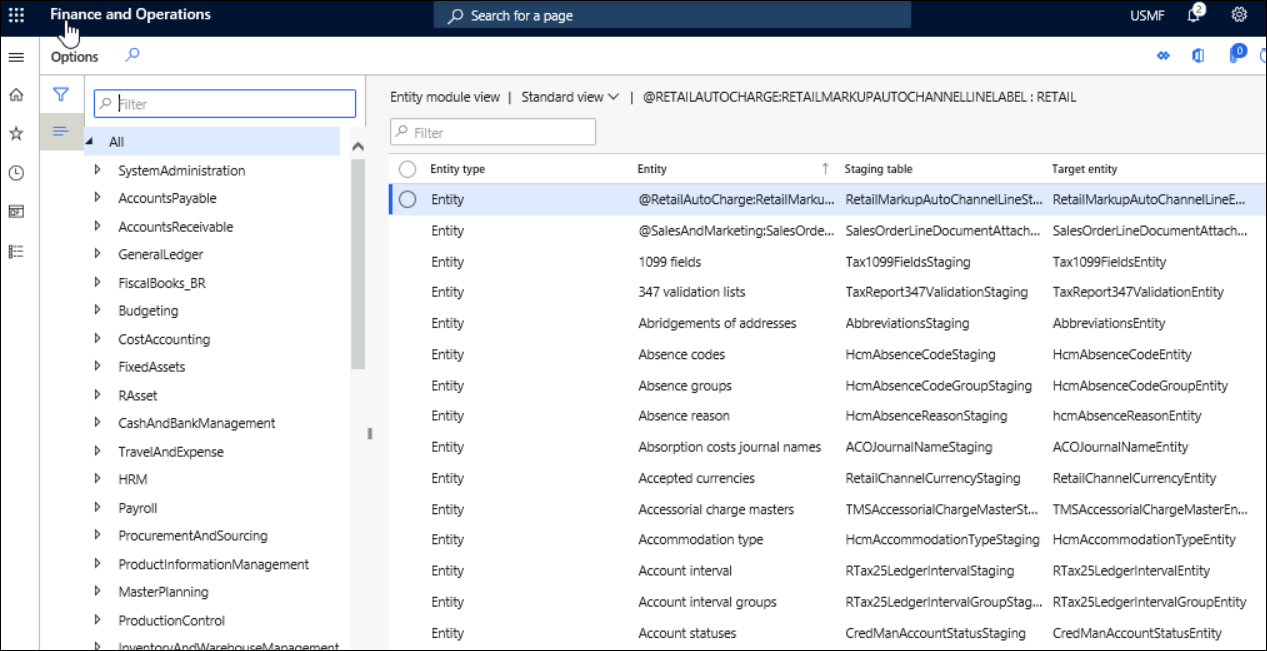Click Accepted currencies entity cell

[696, 478]
